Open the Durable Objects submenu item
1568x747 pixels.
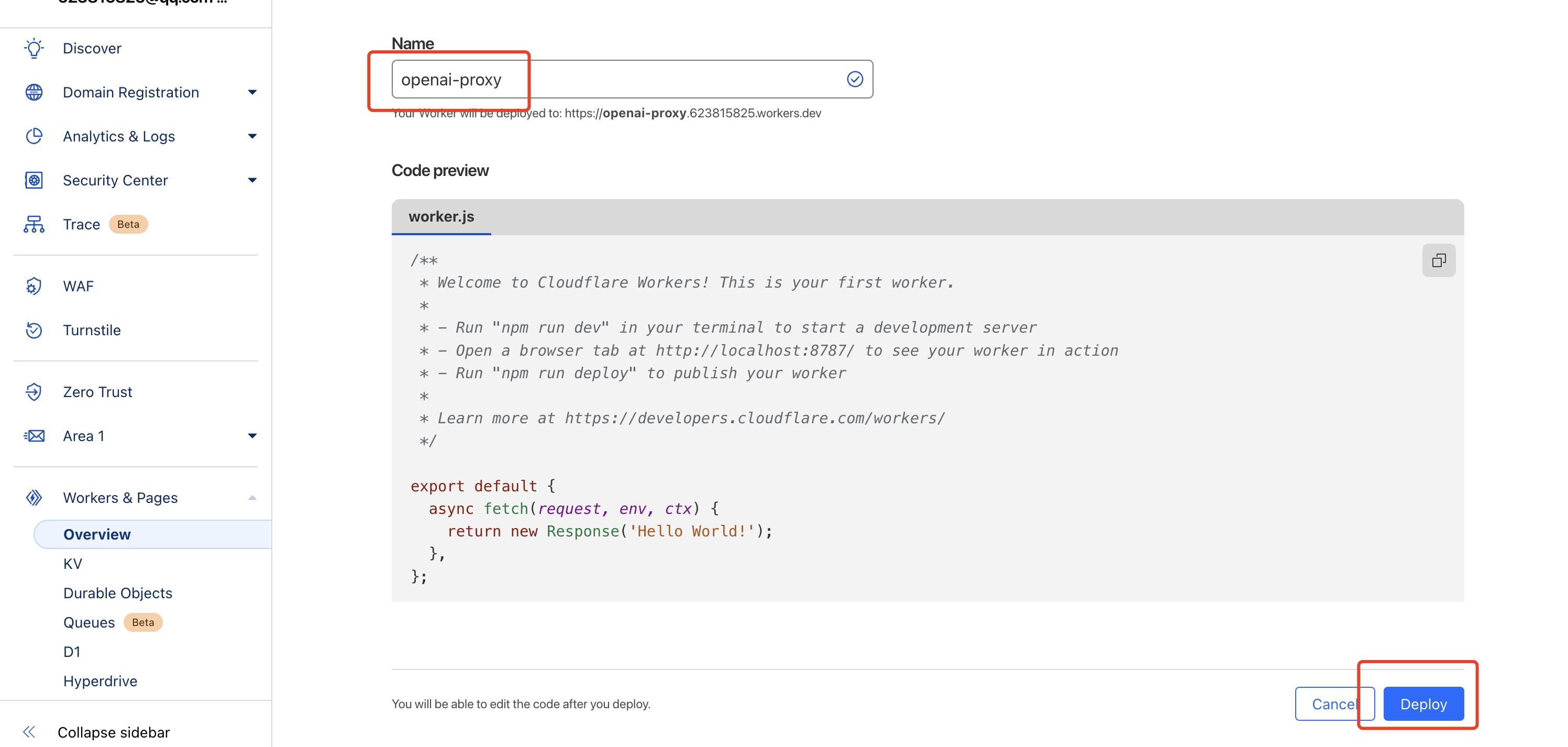pos(117,593)
